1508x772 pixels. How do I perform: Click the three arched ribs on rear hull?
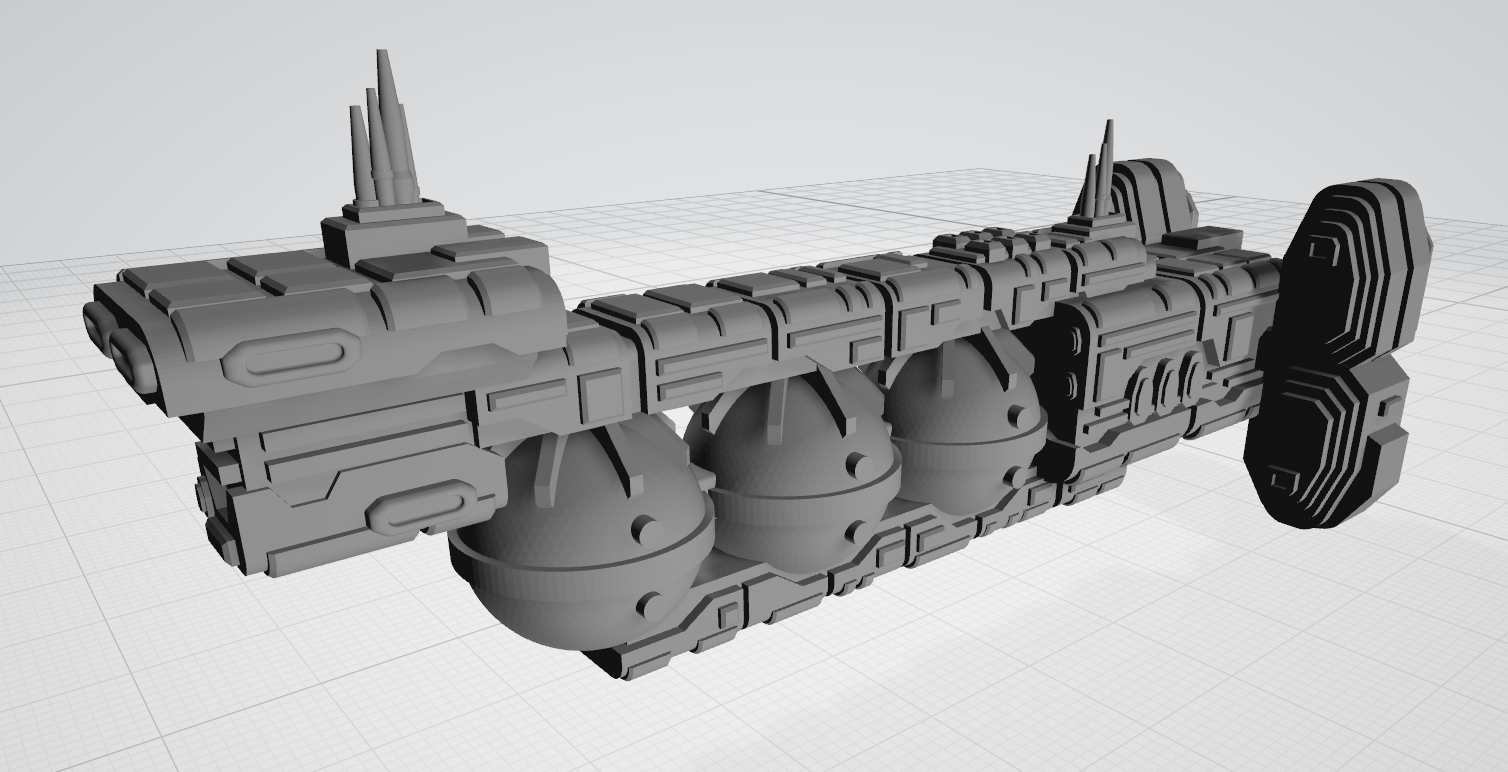click(x=1166, y=387)
